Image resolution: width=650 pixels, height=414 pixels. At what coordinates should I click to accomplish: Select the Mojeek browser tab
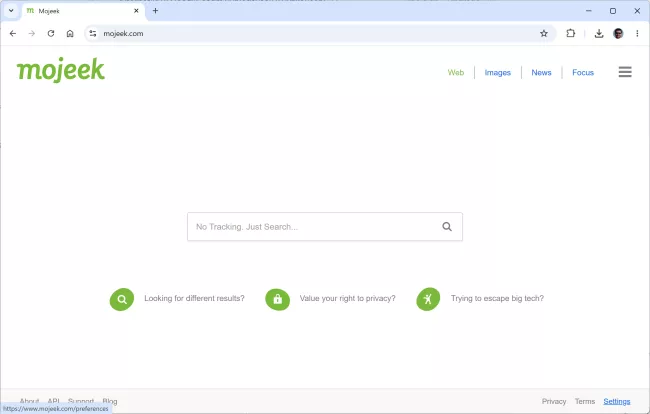(83, 11)
